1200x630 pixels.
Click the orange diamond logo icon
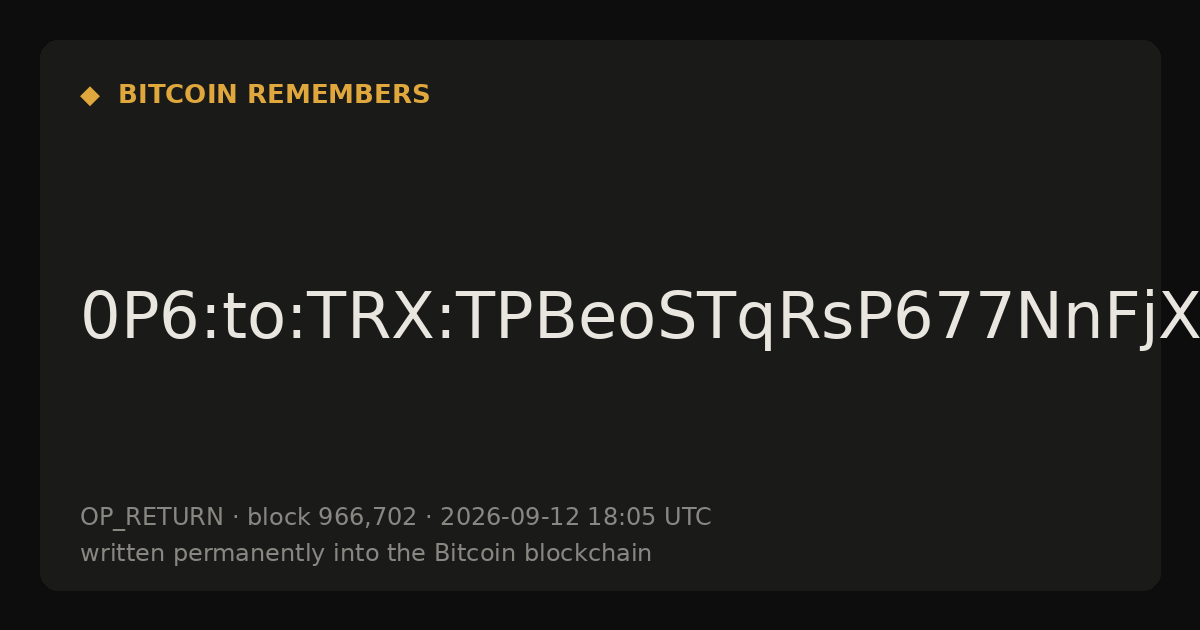click(90, 96)
